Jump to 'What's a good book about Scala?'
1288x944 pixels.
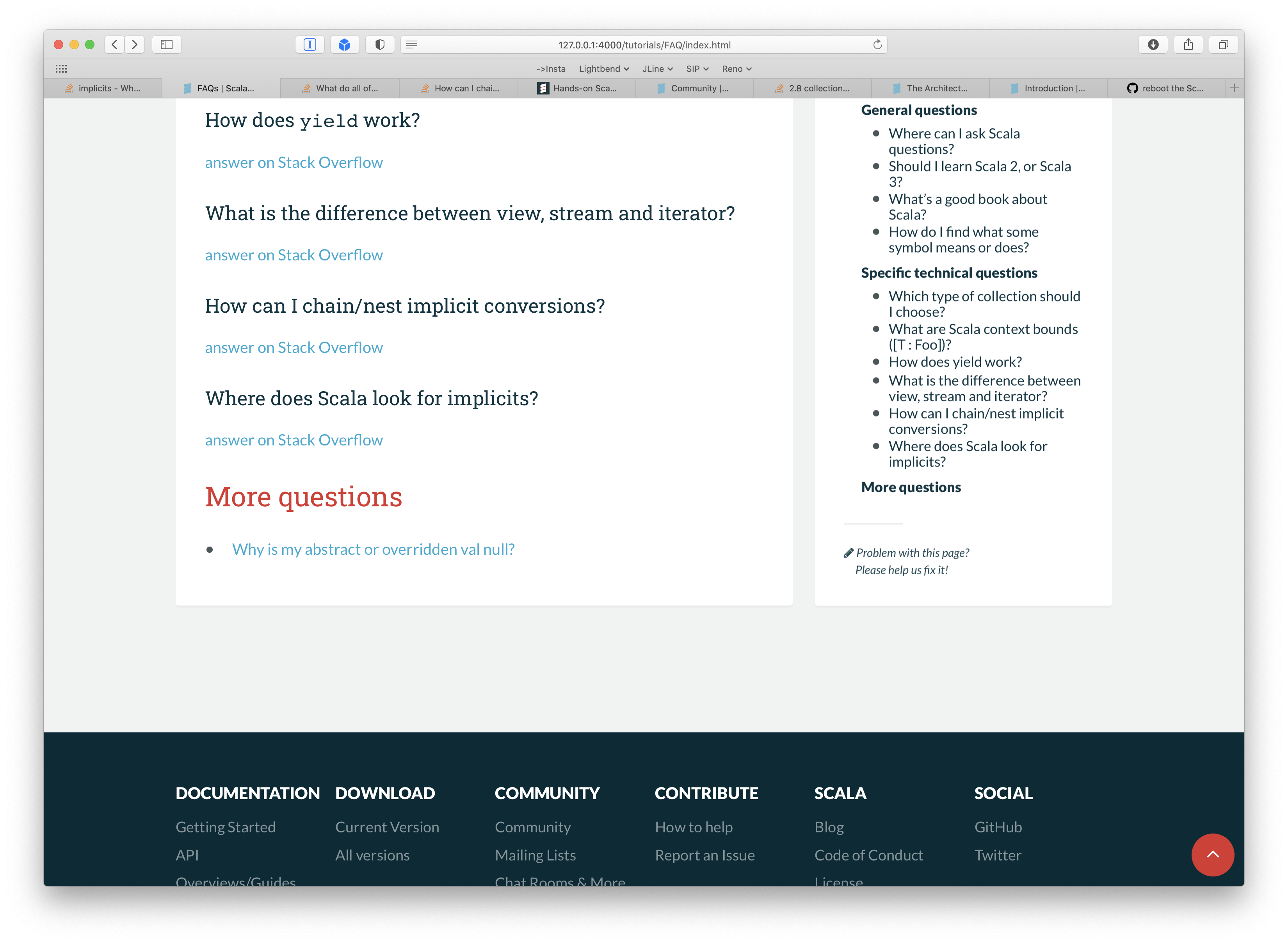point(968,207)
